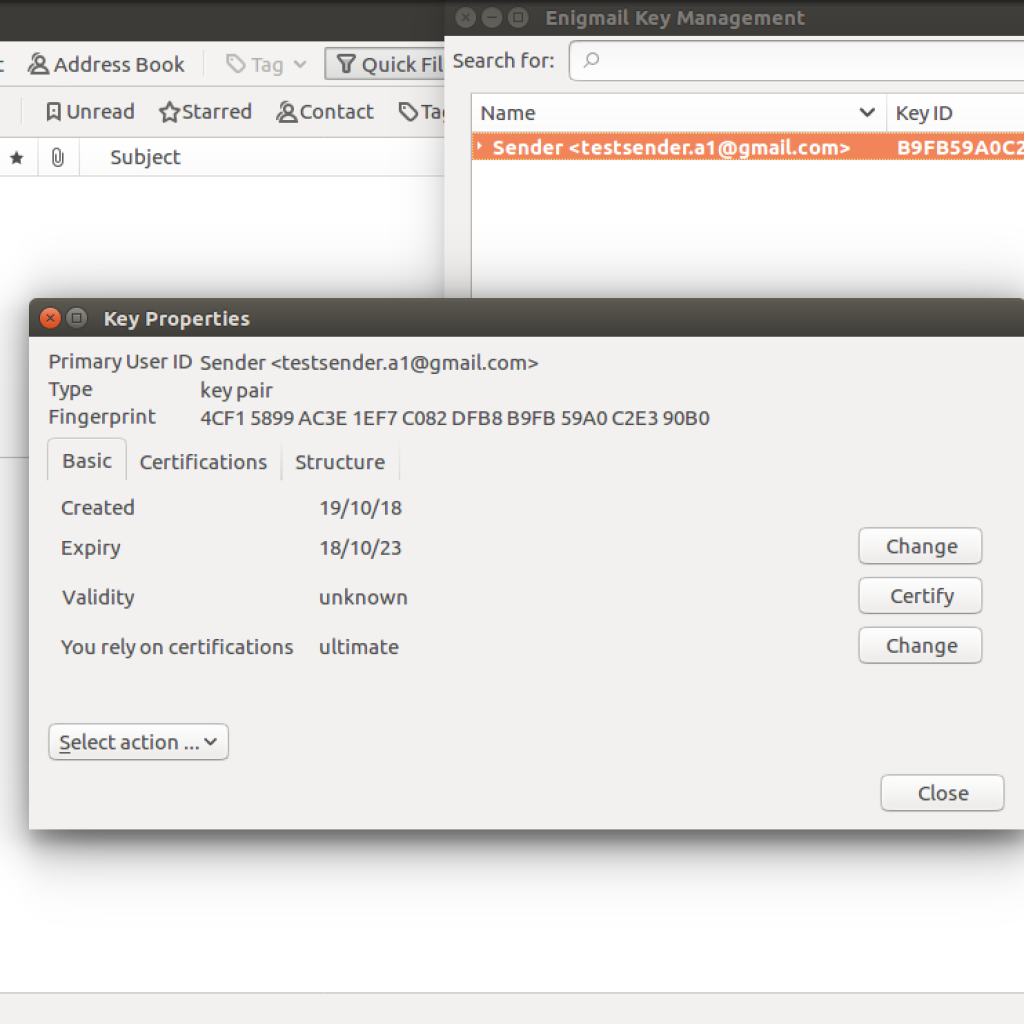Open the Address Book
This screenshot has width=1024, height=1024.
106,65
